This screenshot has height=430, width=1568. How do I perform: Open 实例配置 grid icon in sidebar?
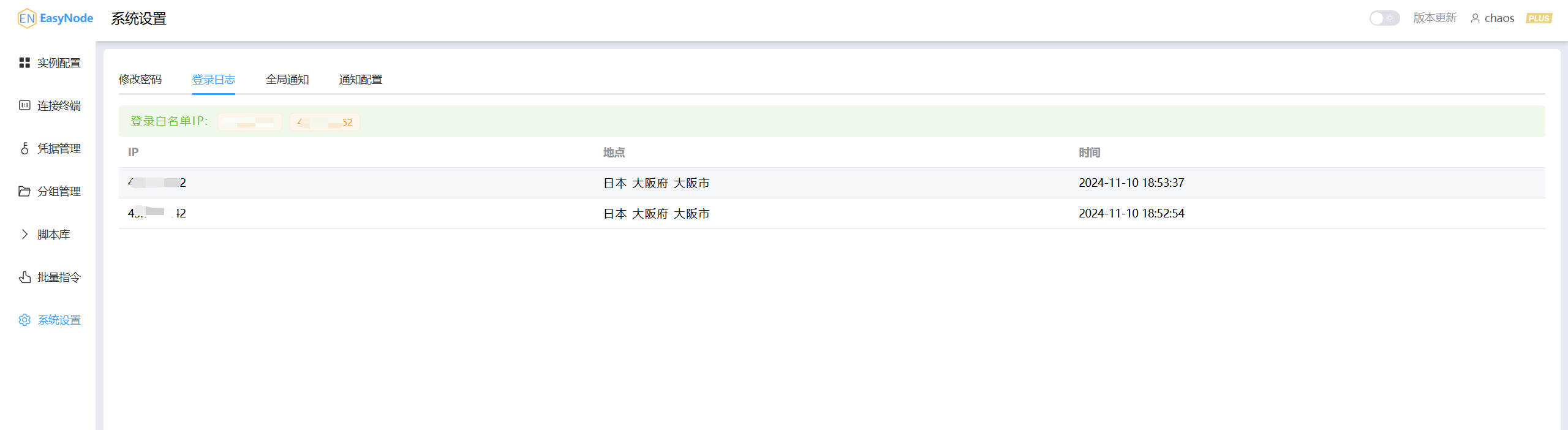tap(24, 62)
